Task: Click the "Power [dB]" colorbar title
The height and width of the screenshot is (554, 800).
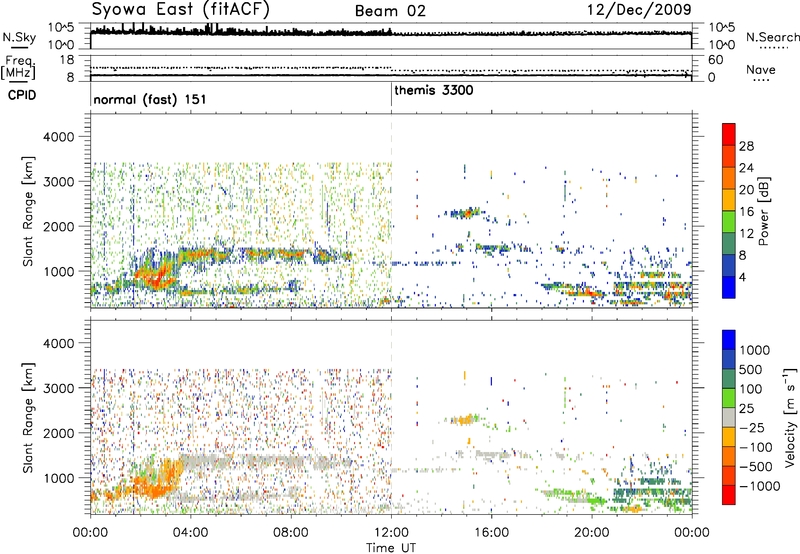Action: coord(763,211)
